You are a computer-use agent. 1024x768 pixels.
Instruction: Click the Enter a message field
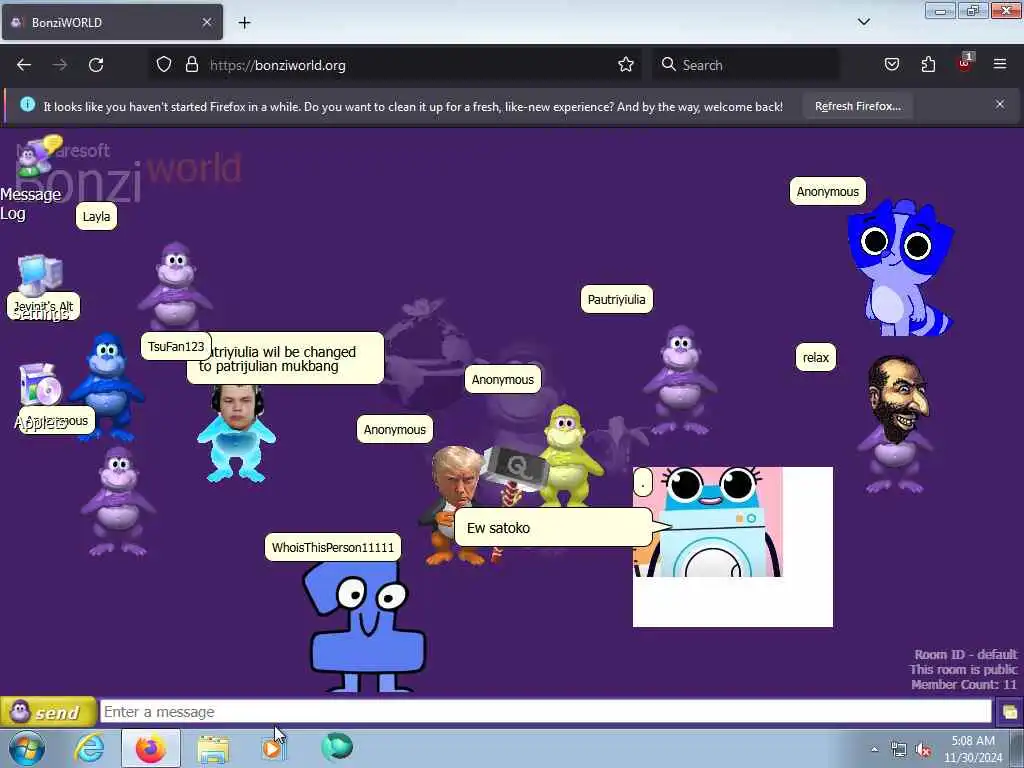click(x=546, y=711)
